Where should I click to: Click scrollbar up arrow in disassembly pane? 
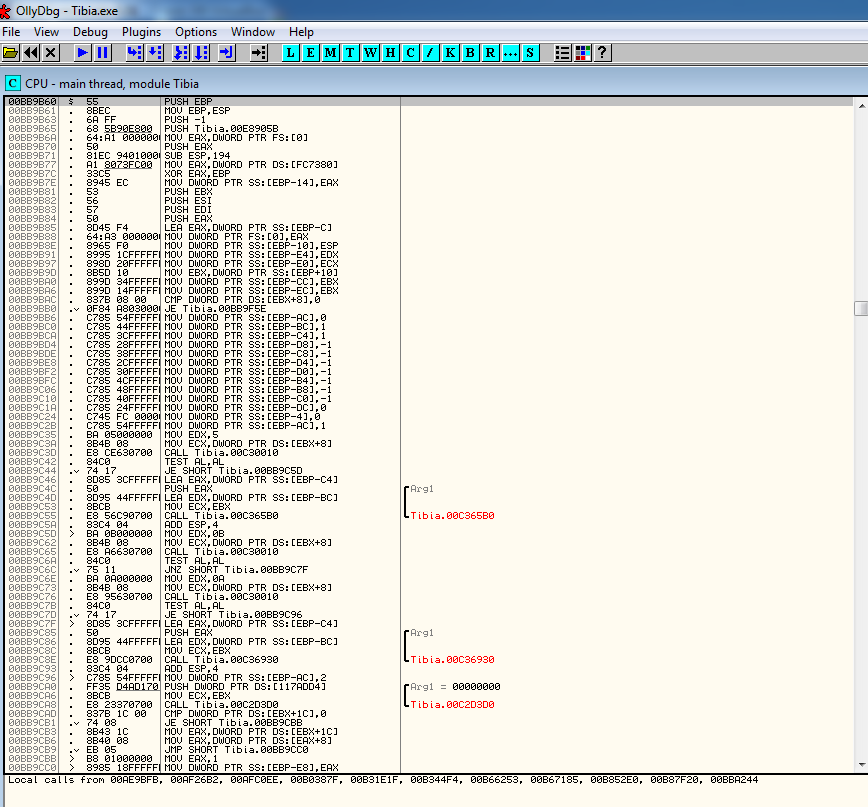click(x=861, y=105)
